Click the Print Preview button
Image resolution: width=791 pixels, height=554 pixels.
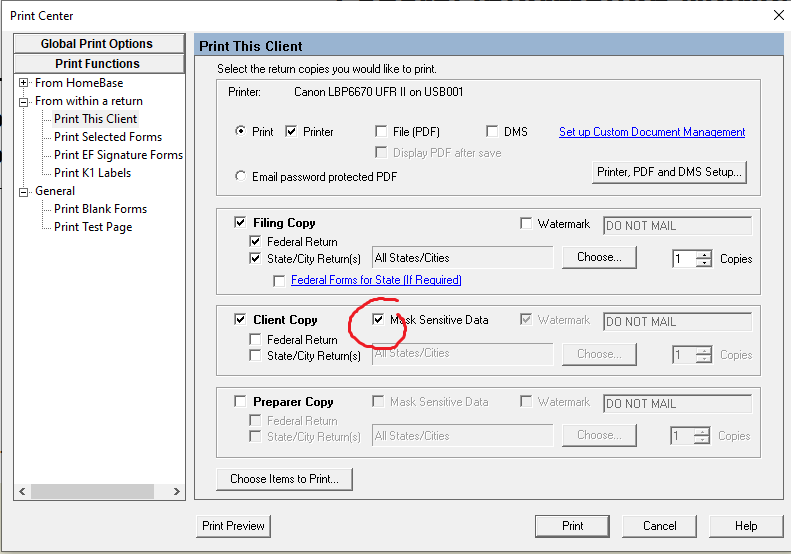pyautogui.click(x=233, y=526)
